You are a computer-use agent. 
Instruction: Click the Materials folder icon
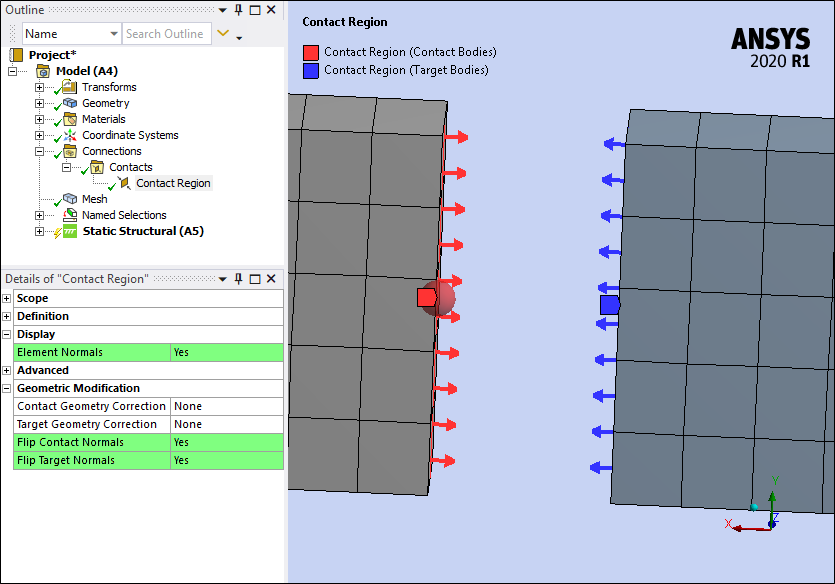pos(70,119)
